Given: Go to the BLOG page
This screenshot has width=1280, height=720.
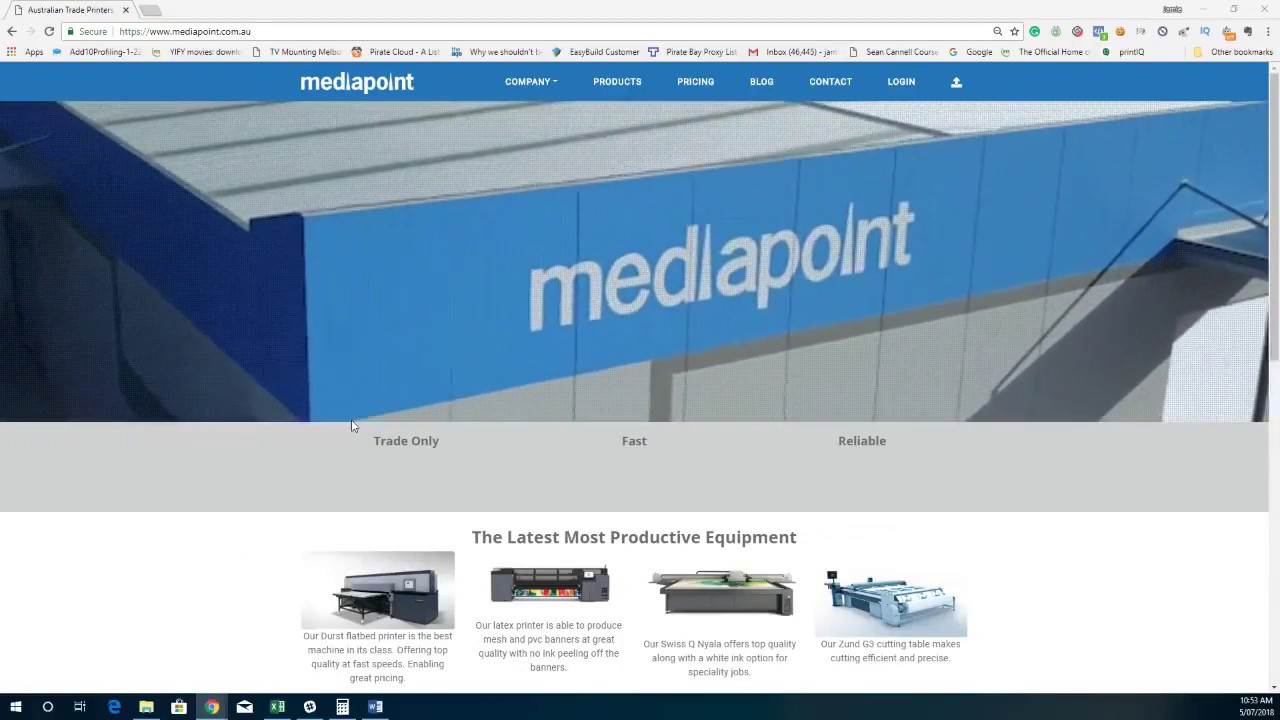Looking at the screenshot, I should [761, 82].
